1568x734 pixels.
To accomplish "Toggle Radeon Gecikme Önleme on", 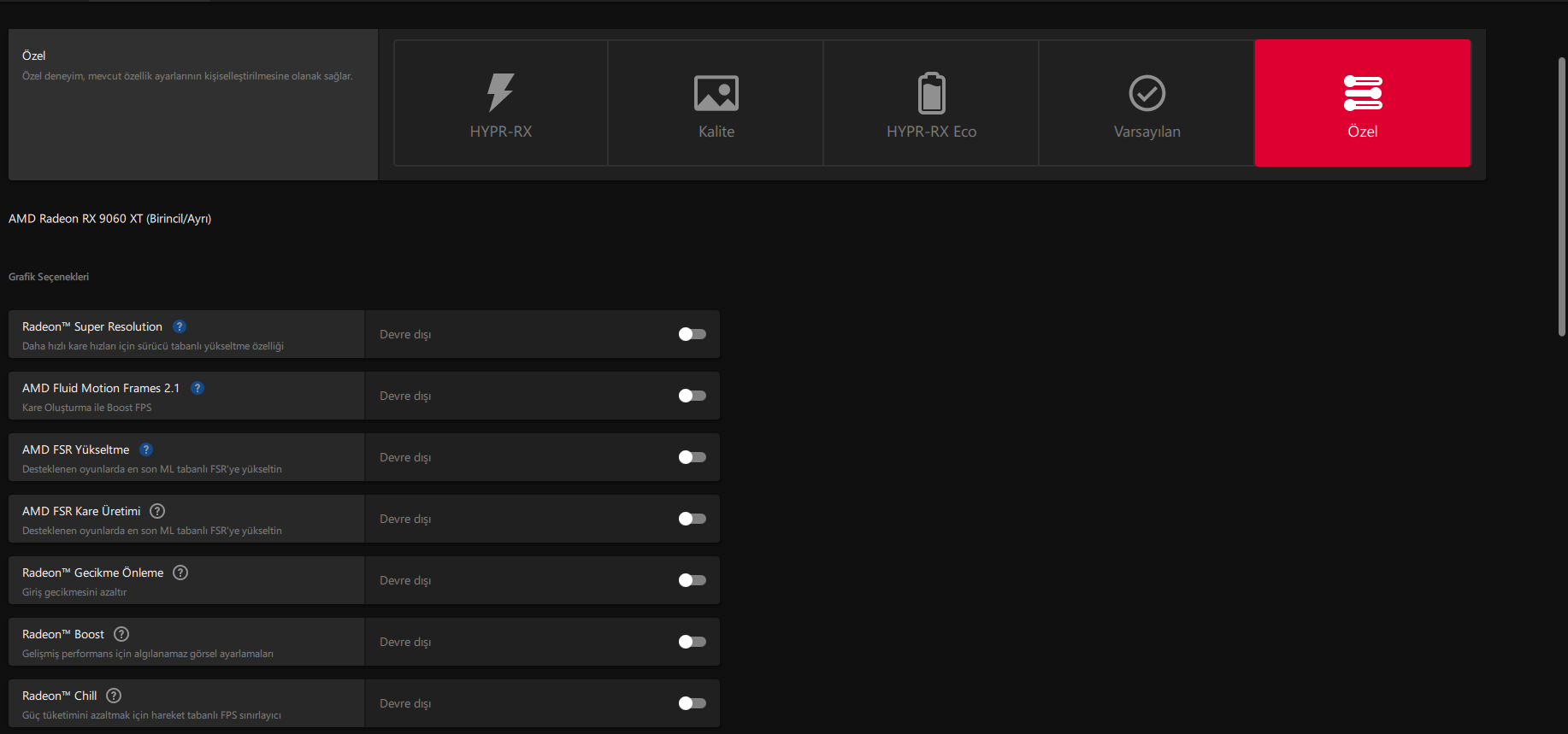I will tap(693, 580).
